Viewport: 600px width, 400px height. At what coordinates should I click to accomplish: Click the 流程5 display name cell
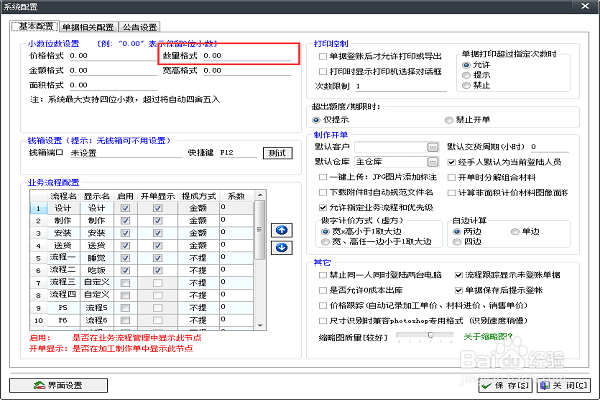(96, 308)
